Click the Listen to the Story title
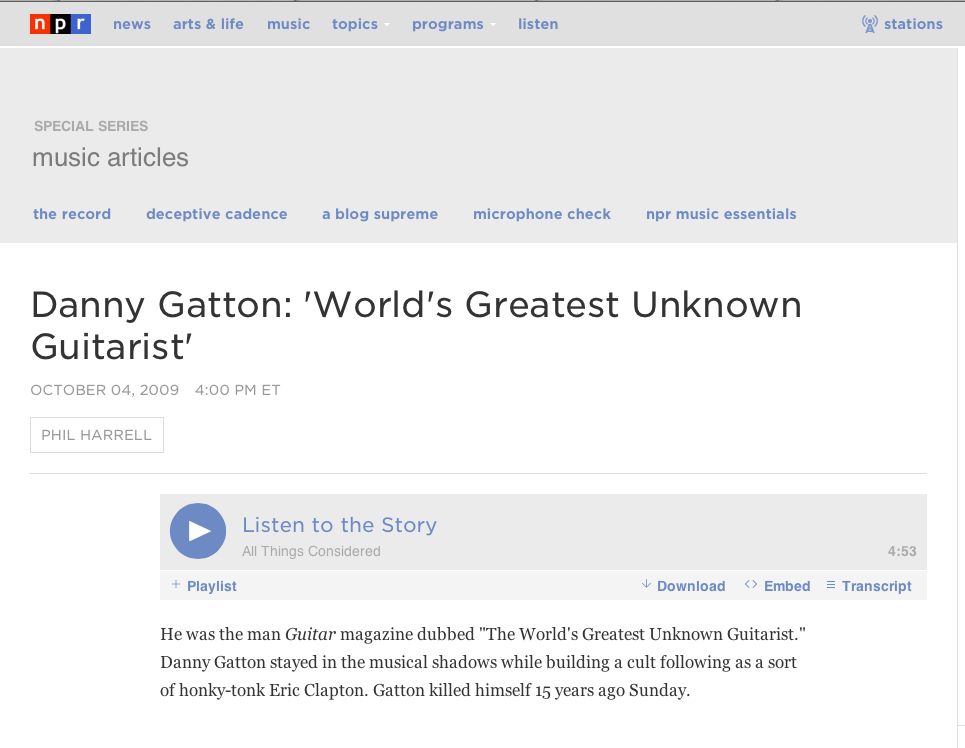The image size is (965, 748). 339,525
